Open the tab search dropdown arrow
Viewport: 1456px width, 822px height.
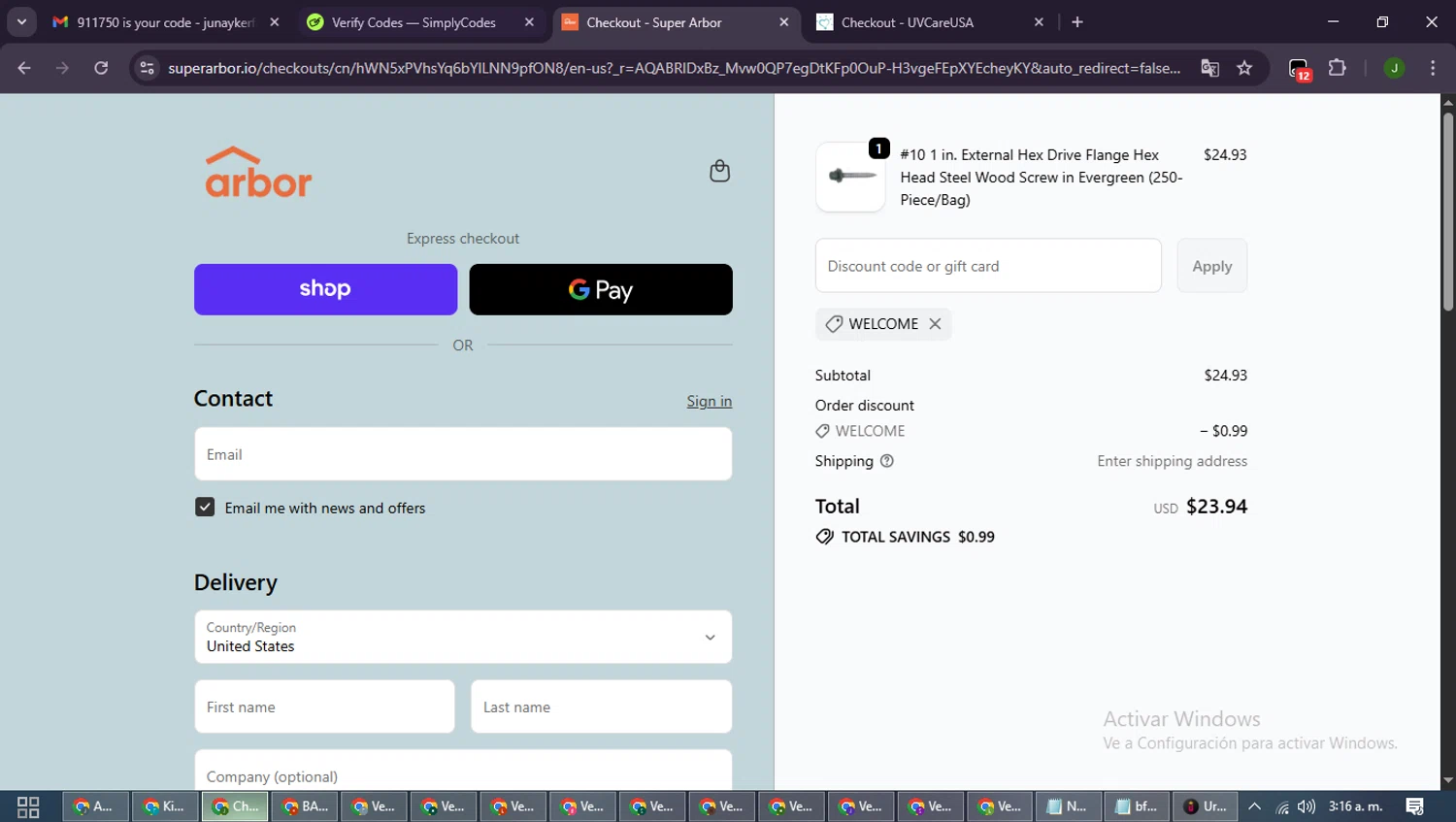[21, 22]
